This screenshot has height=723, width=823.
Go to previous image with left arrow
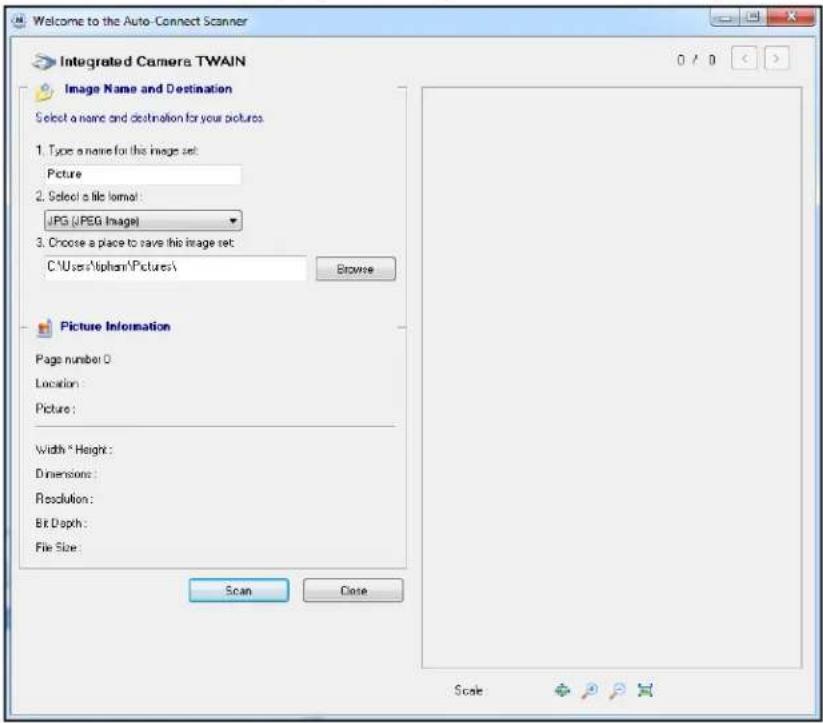point(744,58)
